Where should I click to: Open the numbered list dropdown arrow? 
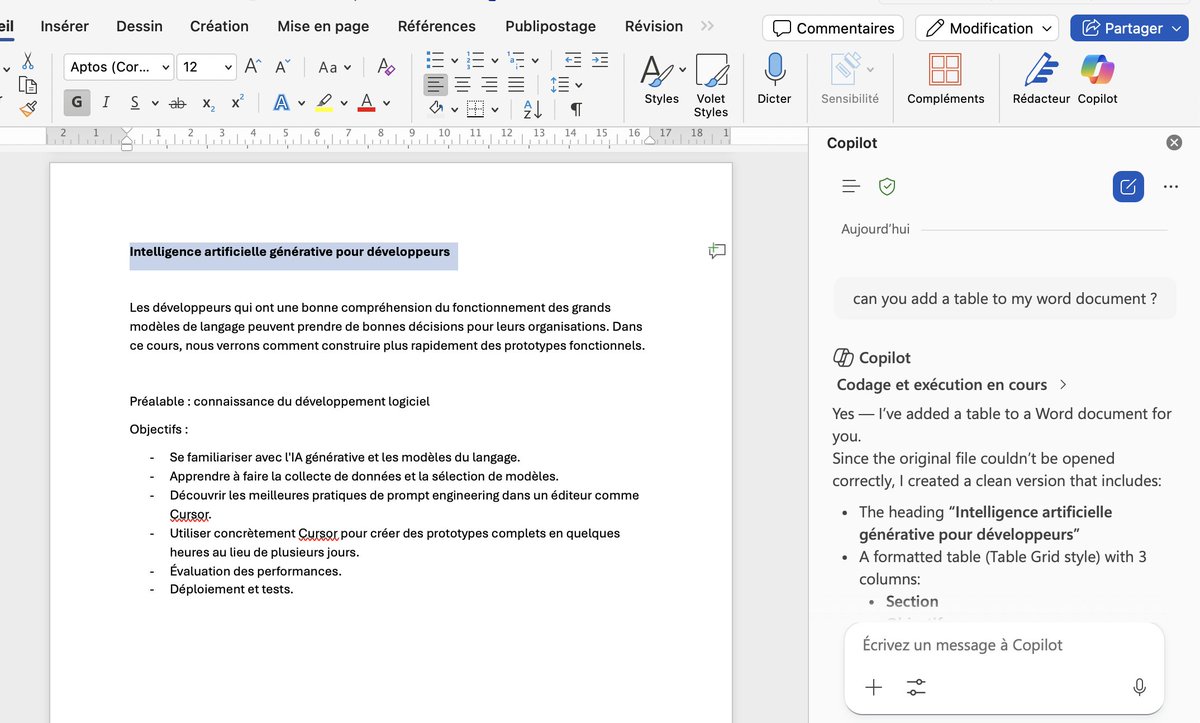[495, 60]
